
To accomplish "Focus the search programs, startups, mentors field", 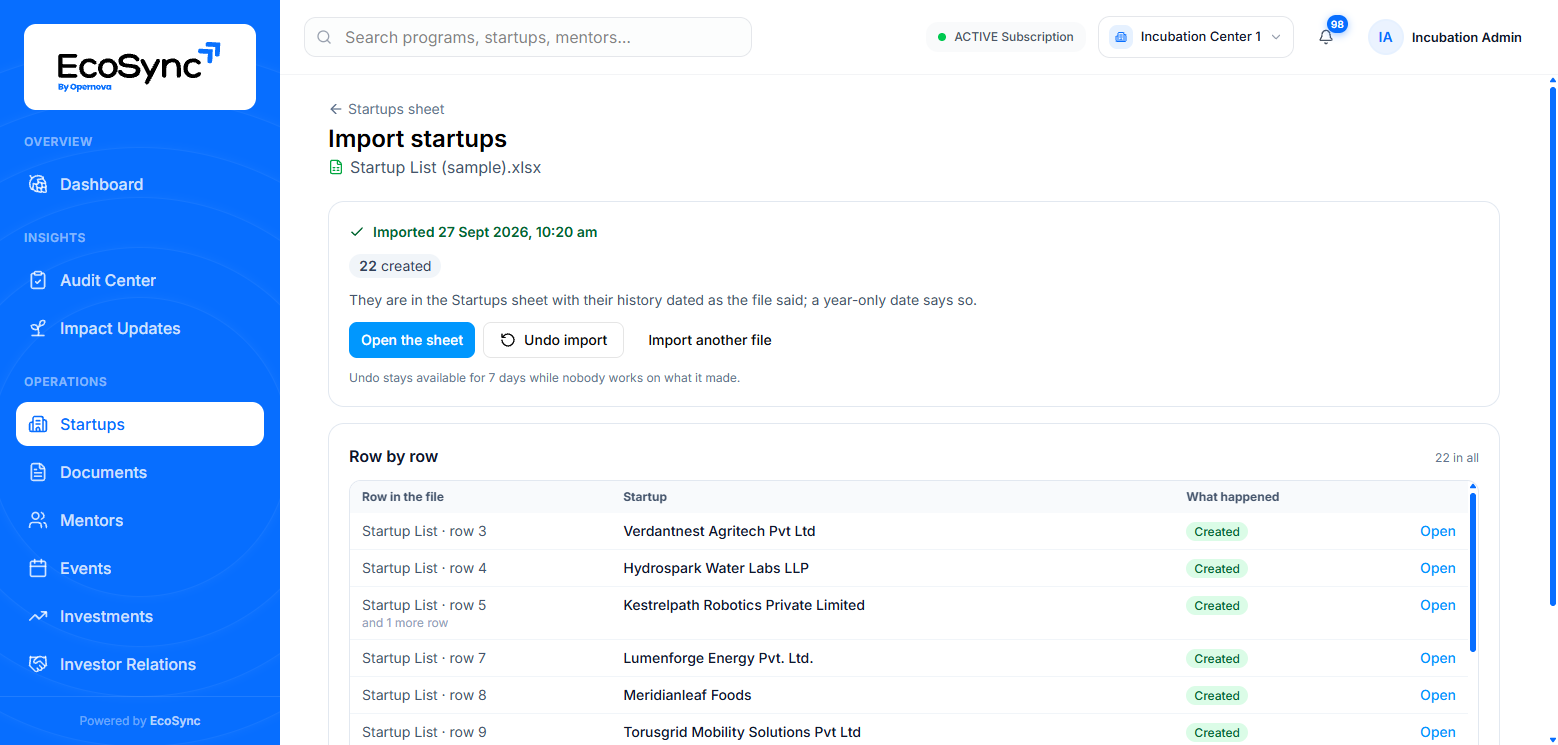I will click(528, 37).
